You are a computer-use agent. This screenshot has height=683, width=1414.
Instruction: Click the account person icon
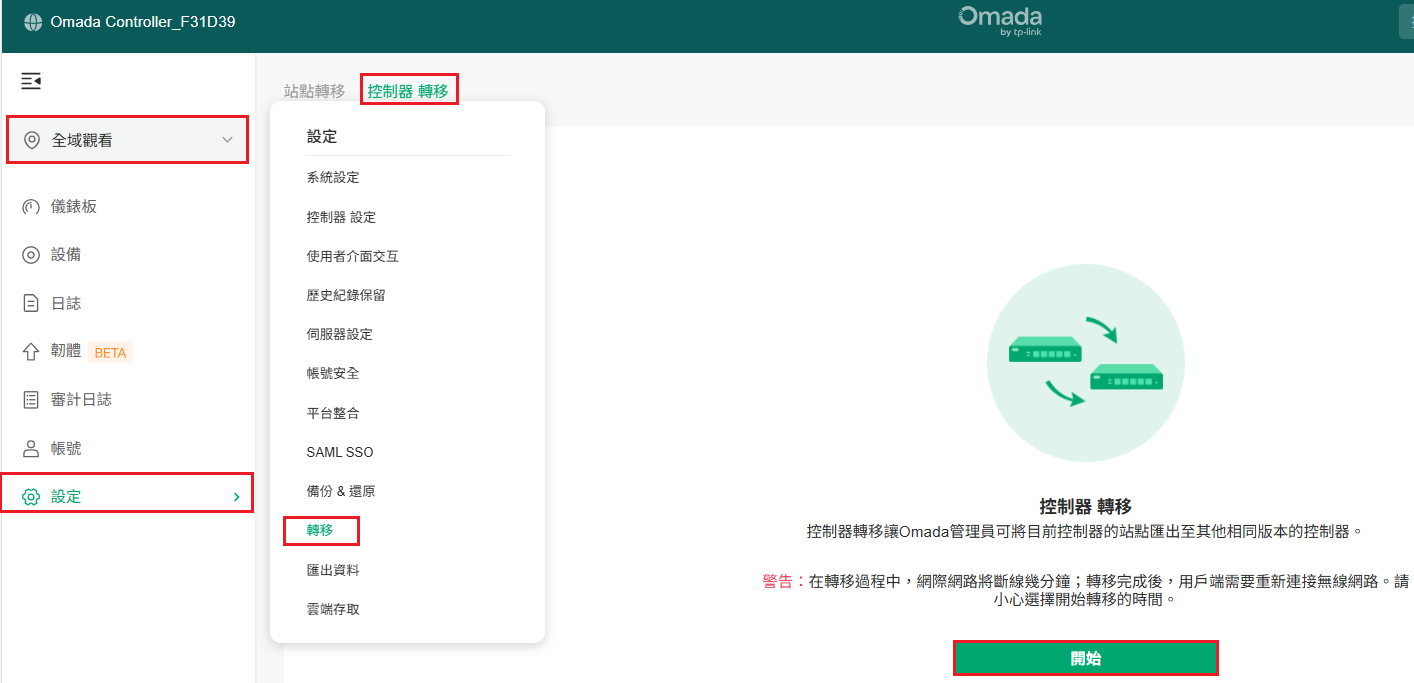click(31, 448)
